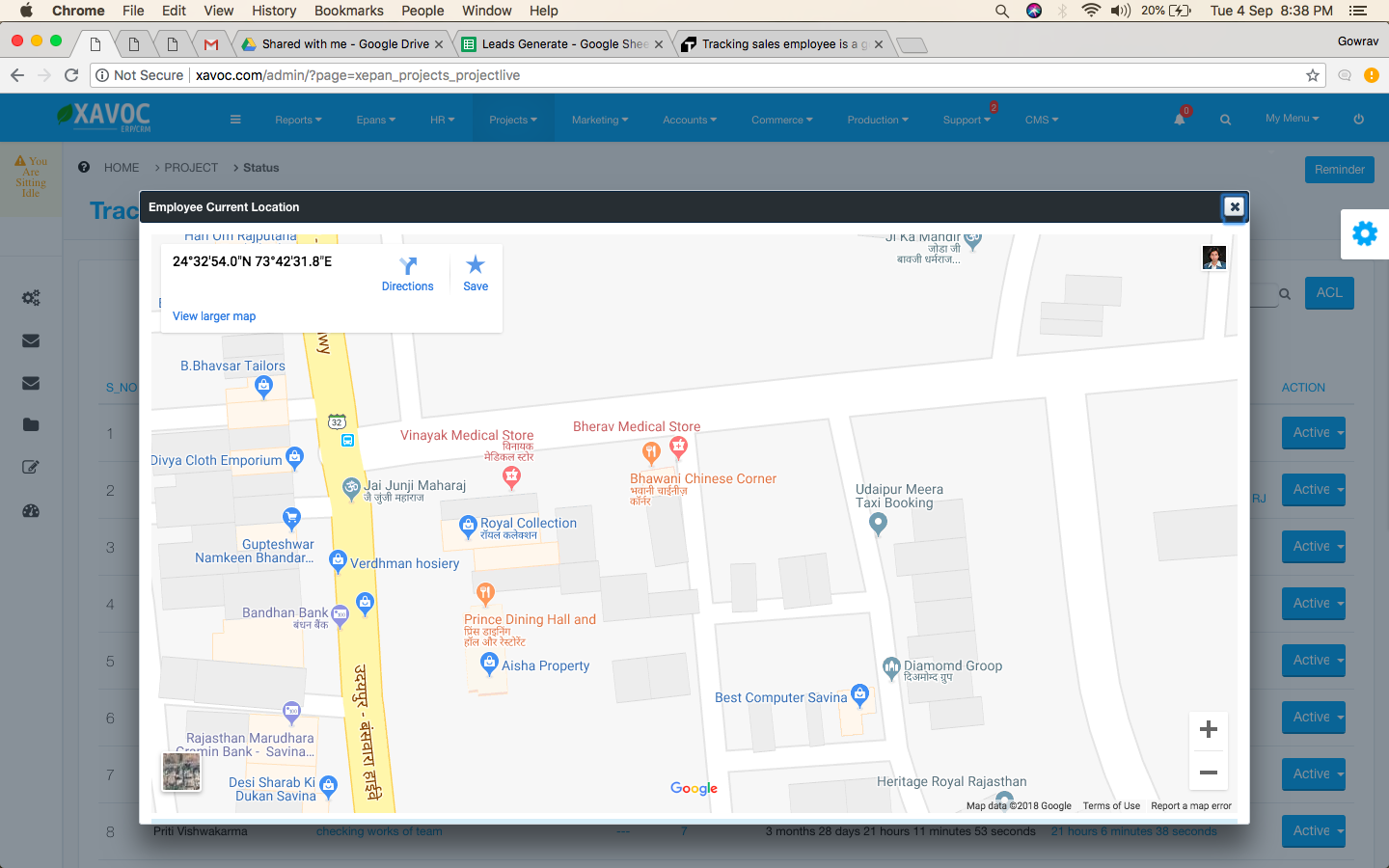Open the Marketing menu

(x=599, y=120)
